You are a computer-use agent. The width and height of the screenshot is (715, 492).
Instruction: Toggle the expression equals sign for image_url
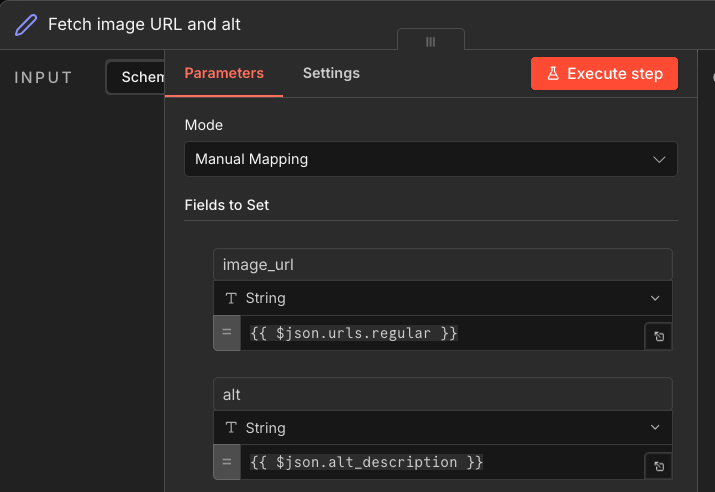click(x=227, y=333)
